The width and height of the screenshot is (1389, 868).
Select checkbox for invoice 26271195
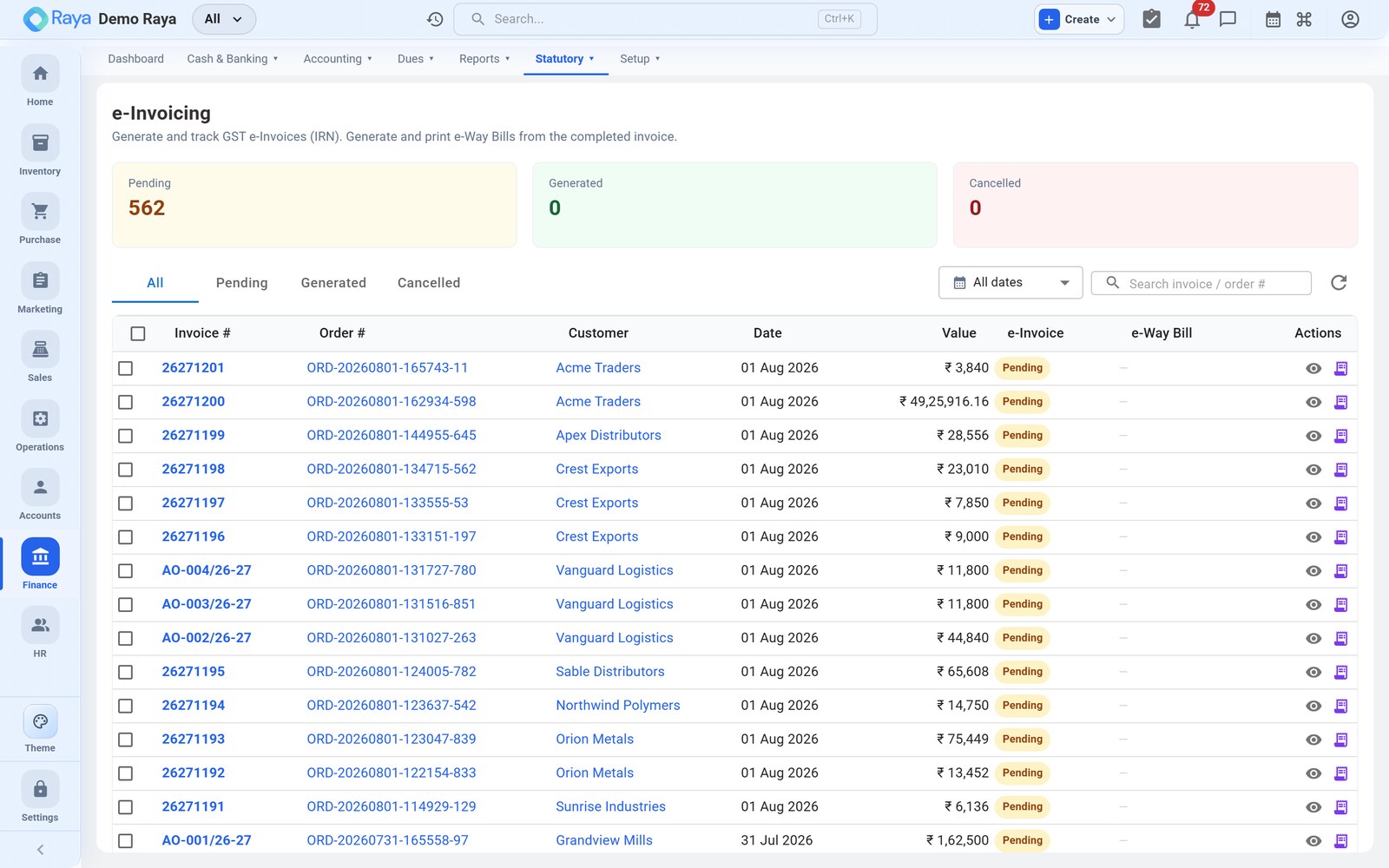point(126,672)
